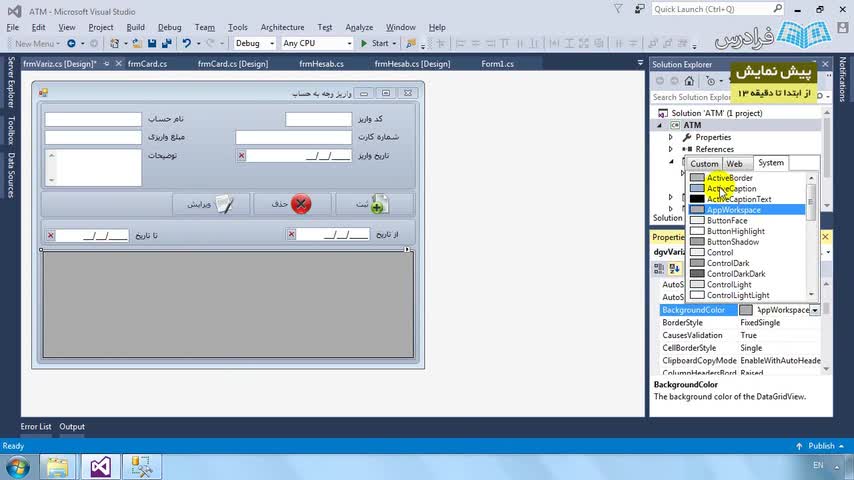Pick the ActiveCaption color swatch

tap(697, 189)
